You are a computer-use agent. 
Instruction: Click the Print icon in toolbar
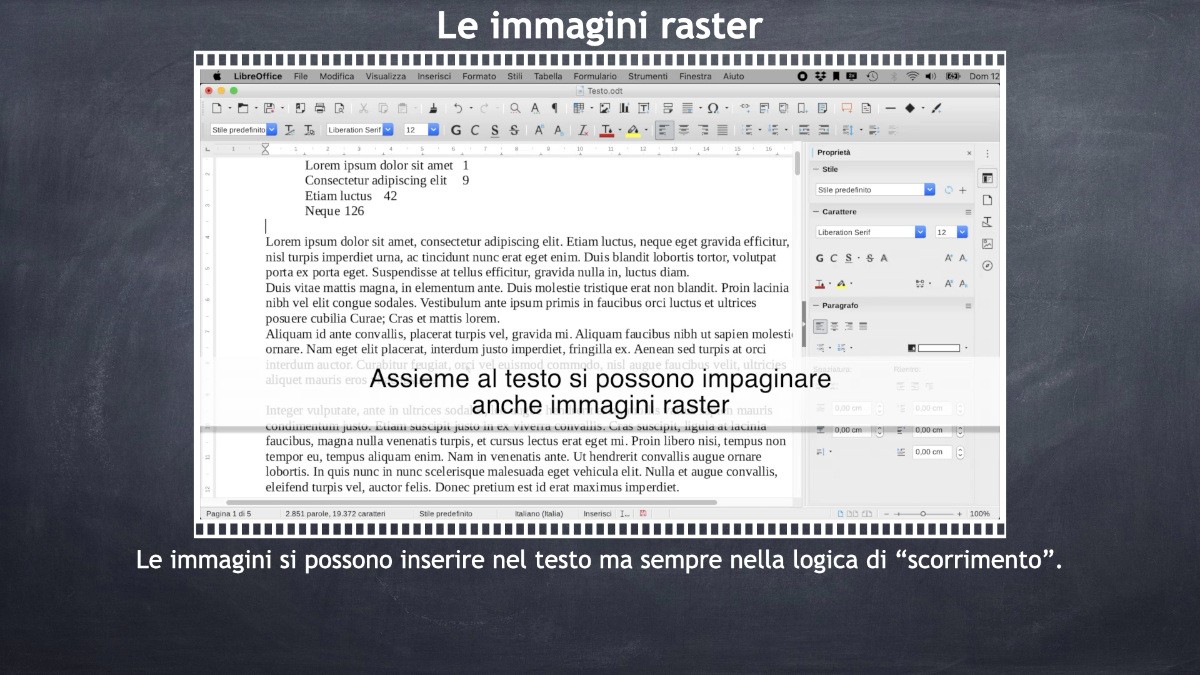point(320,108)
